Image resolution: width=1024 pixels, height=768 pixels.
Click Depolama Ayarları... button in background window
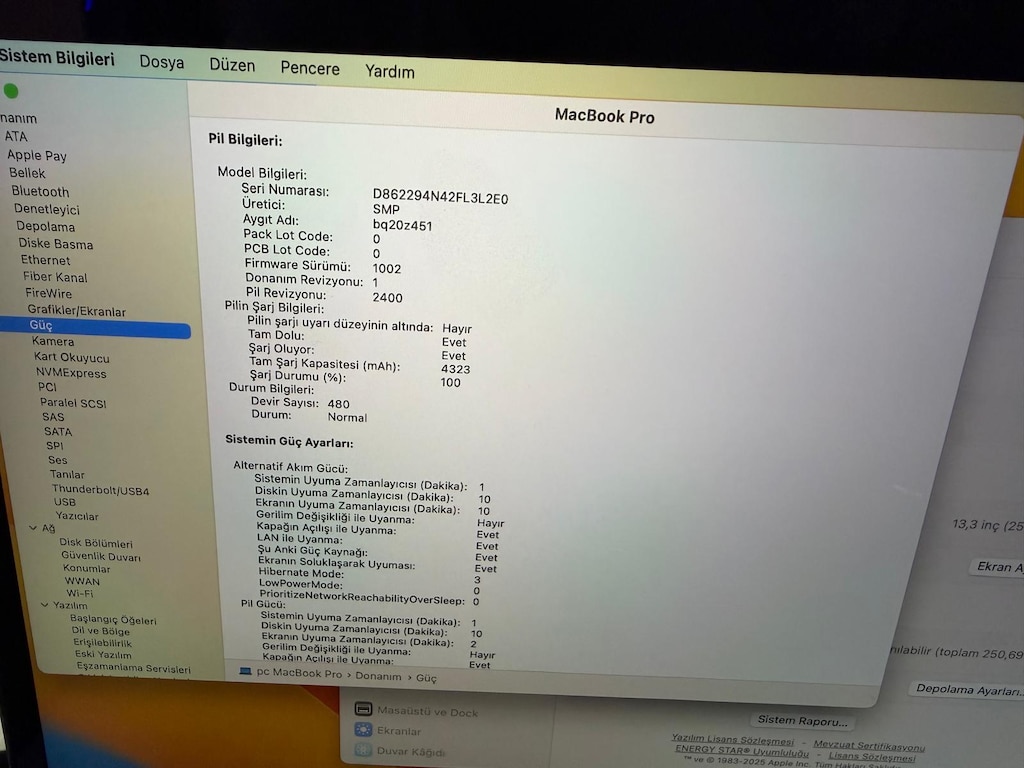[968, 690]
